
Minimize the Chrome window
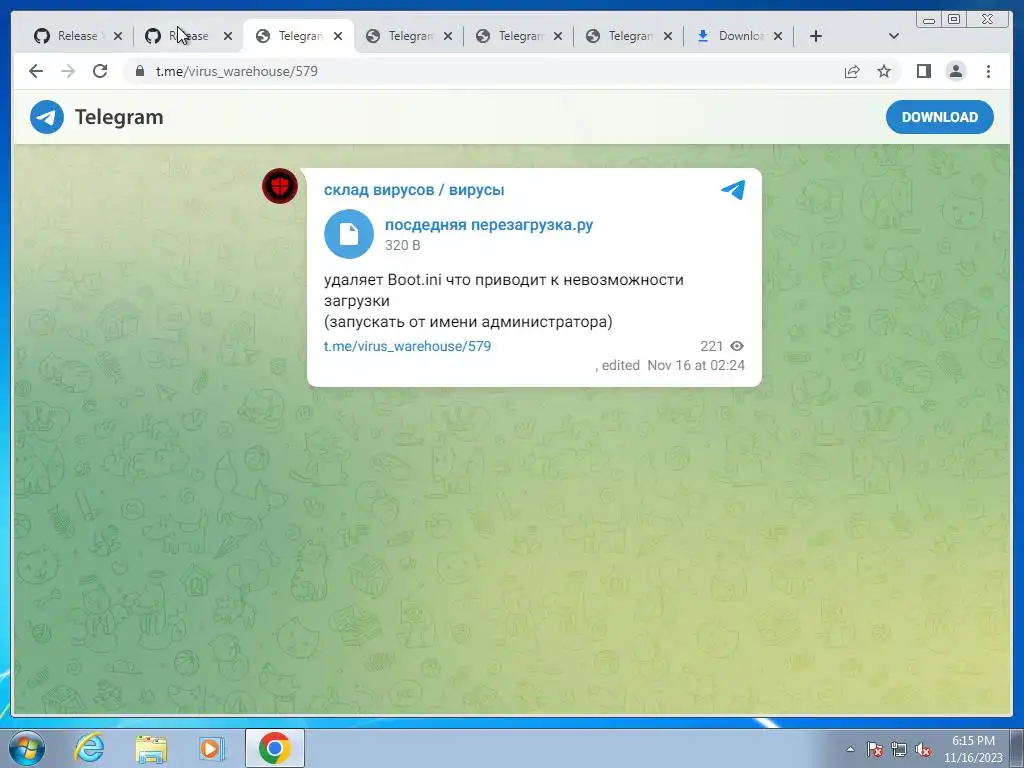click(x=929, y=20)
